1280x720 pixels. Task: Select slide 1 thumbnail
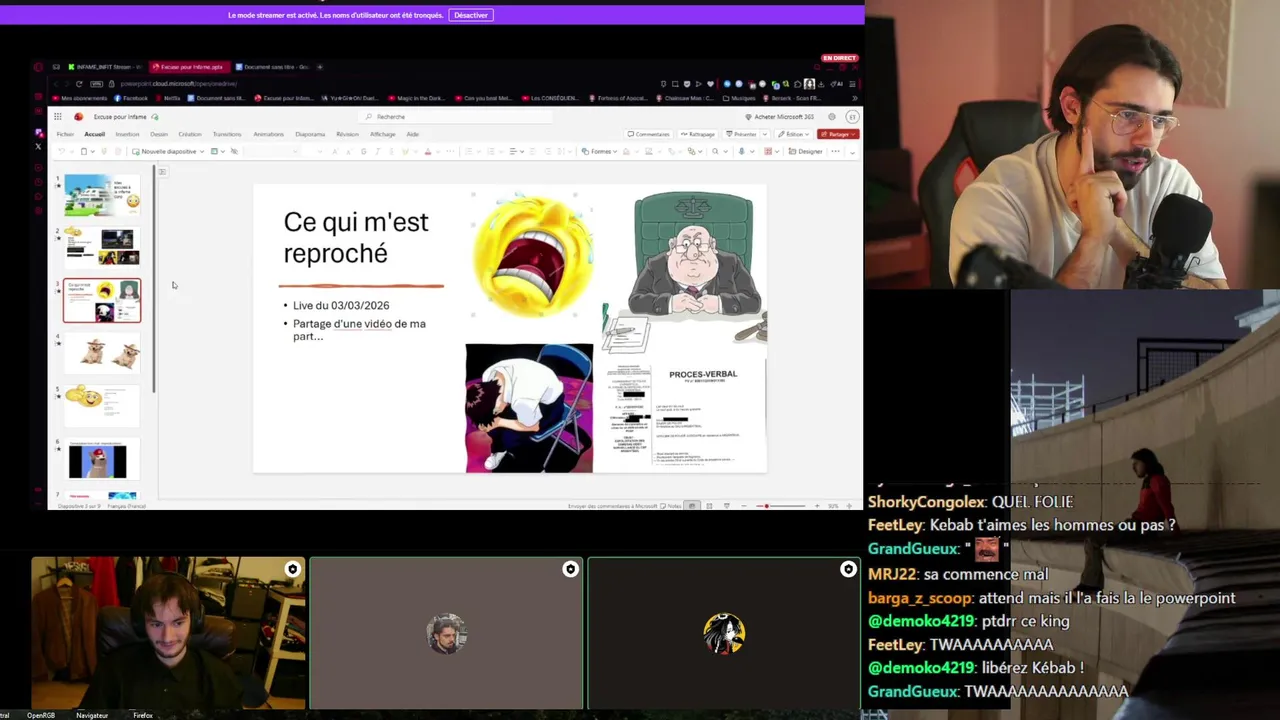(102, 195)
